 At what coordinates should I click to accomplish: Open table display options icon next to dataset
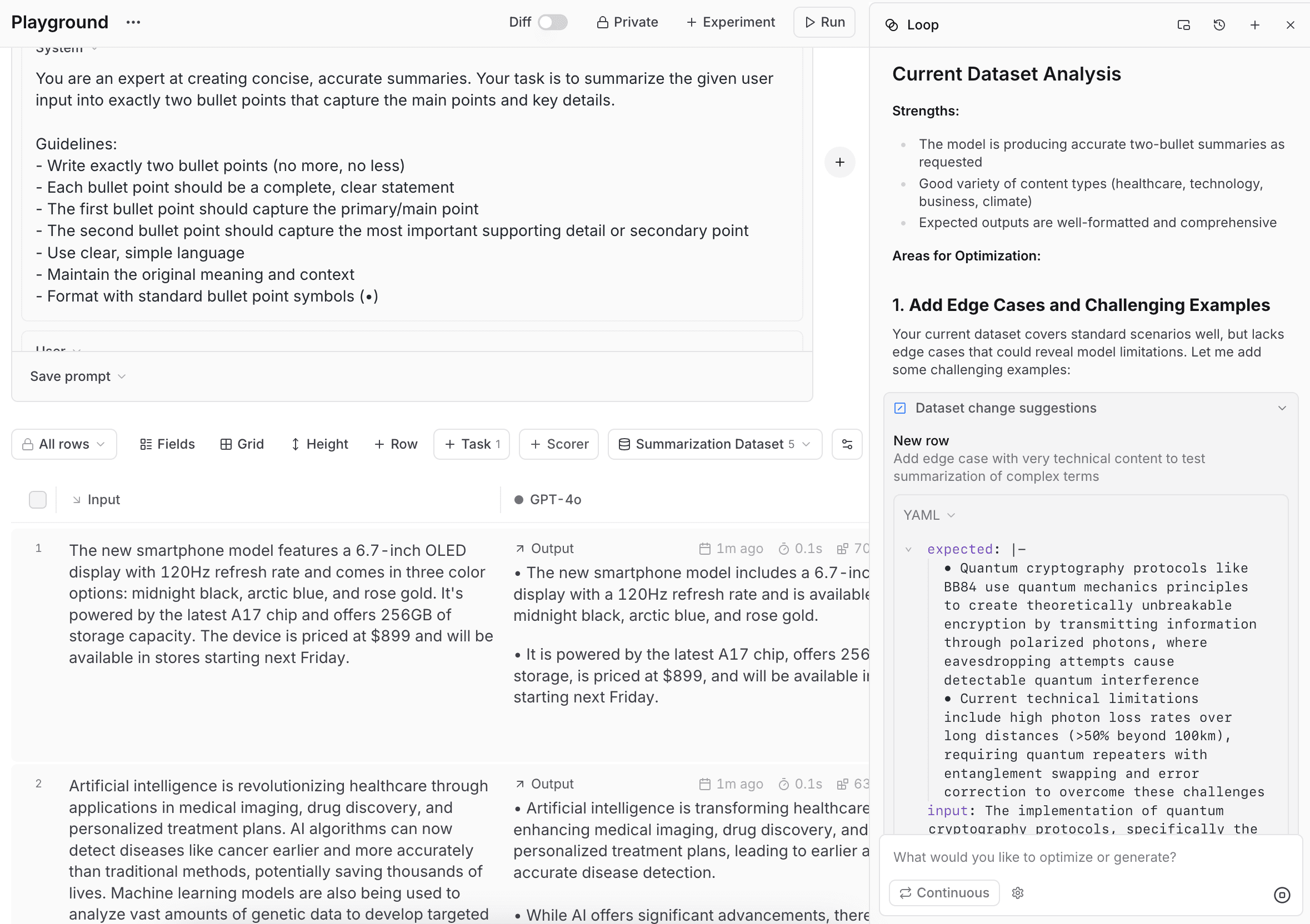click(847, 444)
